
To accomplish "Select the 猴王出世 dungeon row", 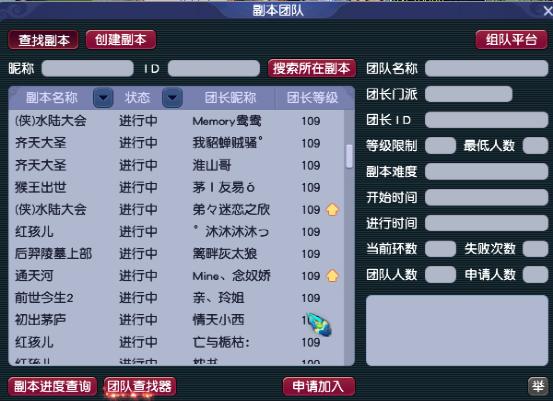I will [176, 187].
